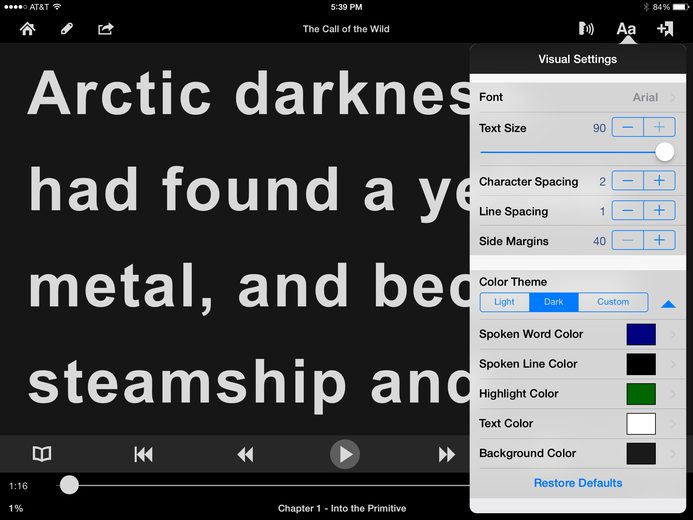Go to the home library icon
693x520 pixels.
(27, 29)
